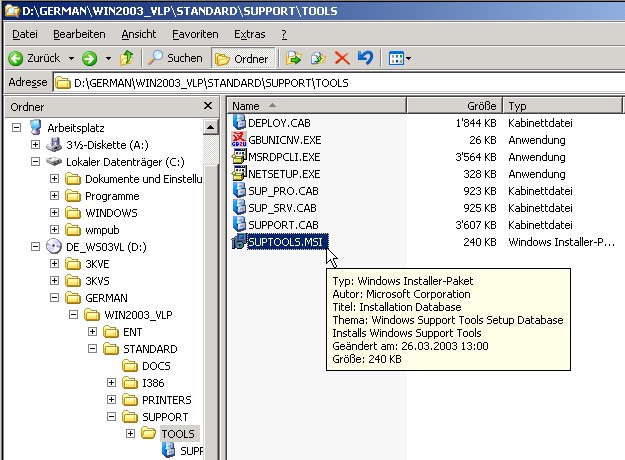Expand the Dokumente und Einstellungen folder node

(x=55, y=179)
